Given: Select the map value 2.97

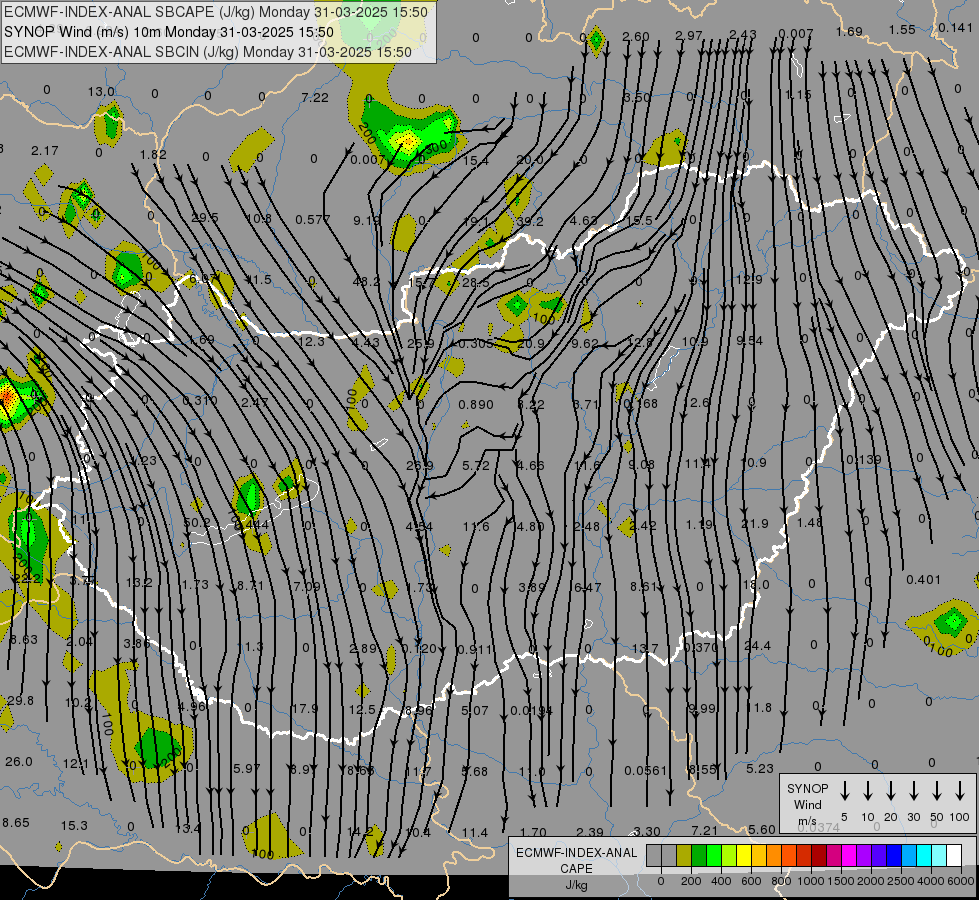Looking at the screenshot, I should [x=689, y=35].
